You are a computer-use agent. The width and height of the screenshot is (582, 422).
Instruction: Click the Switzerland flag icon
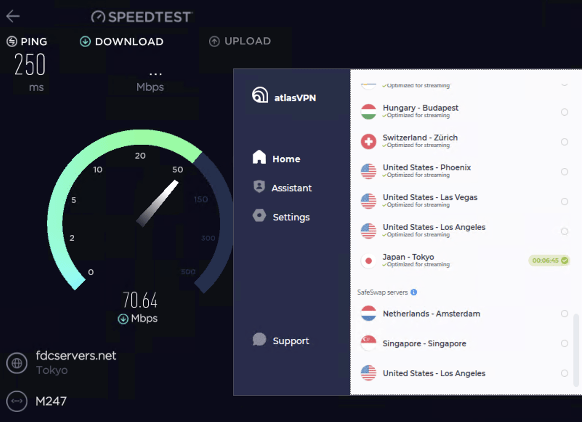point(369,141)
